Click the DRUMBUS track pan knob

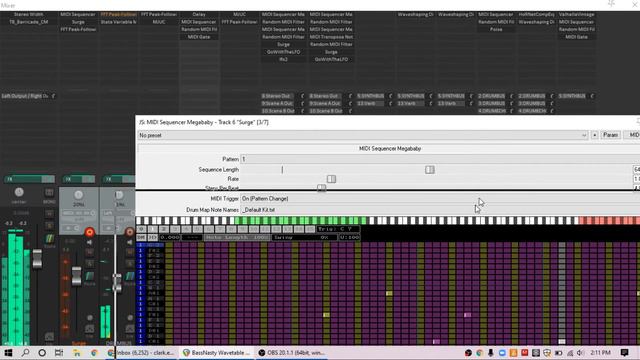pos(119,195)
